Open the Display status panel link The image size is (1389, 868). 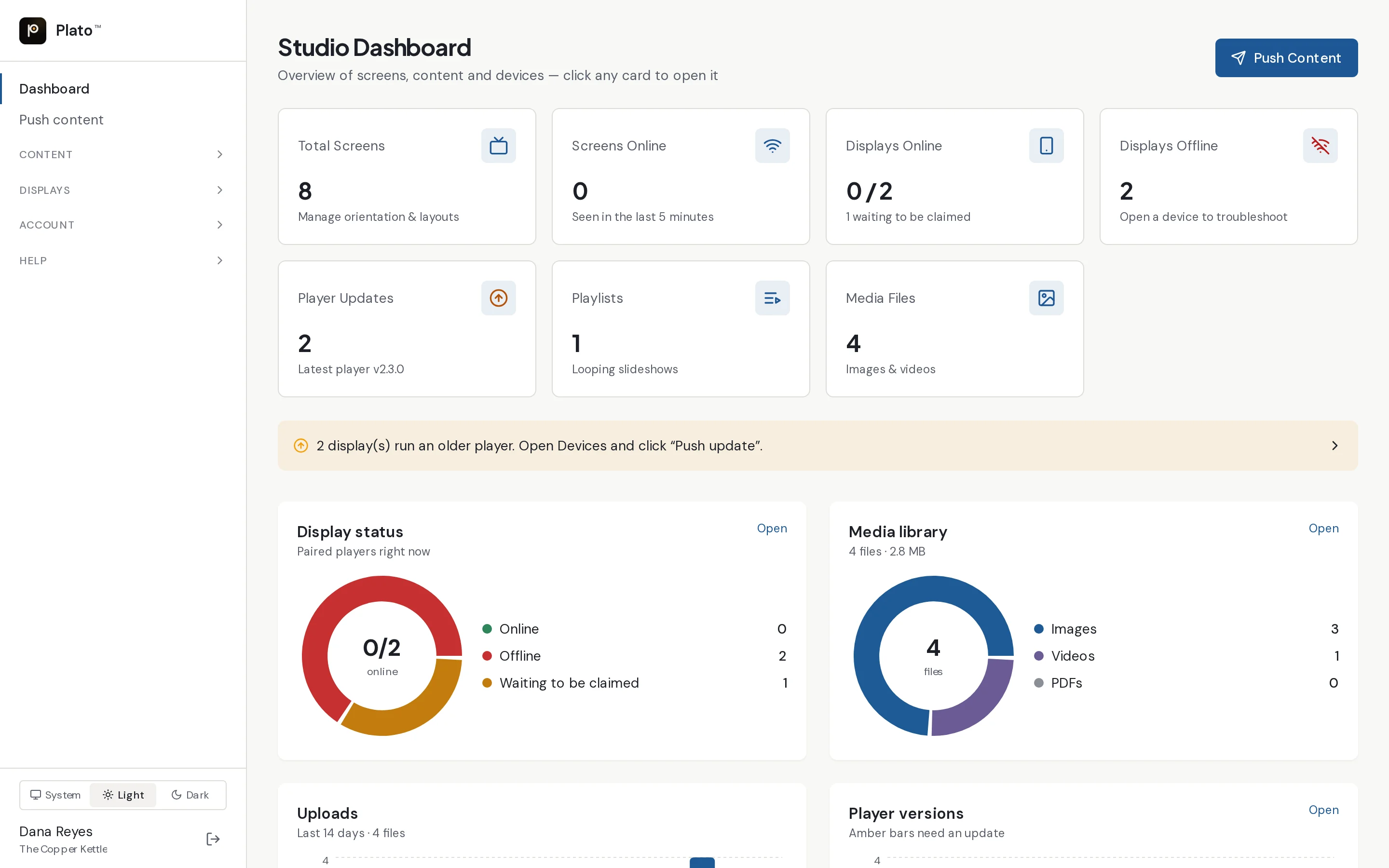(x=771, y=528)
